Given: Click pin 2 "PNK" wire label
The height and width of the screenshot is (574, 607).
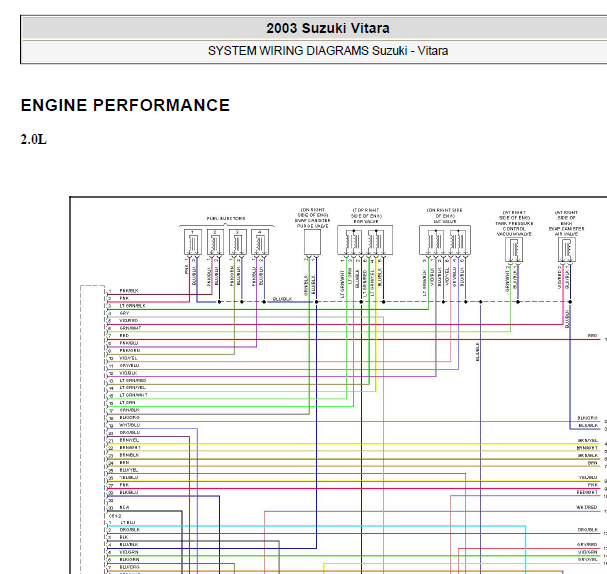Looking at the screenshot, I should (124, 298).
